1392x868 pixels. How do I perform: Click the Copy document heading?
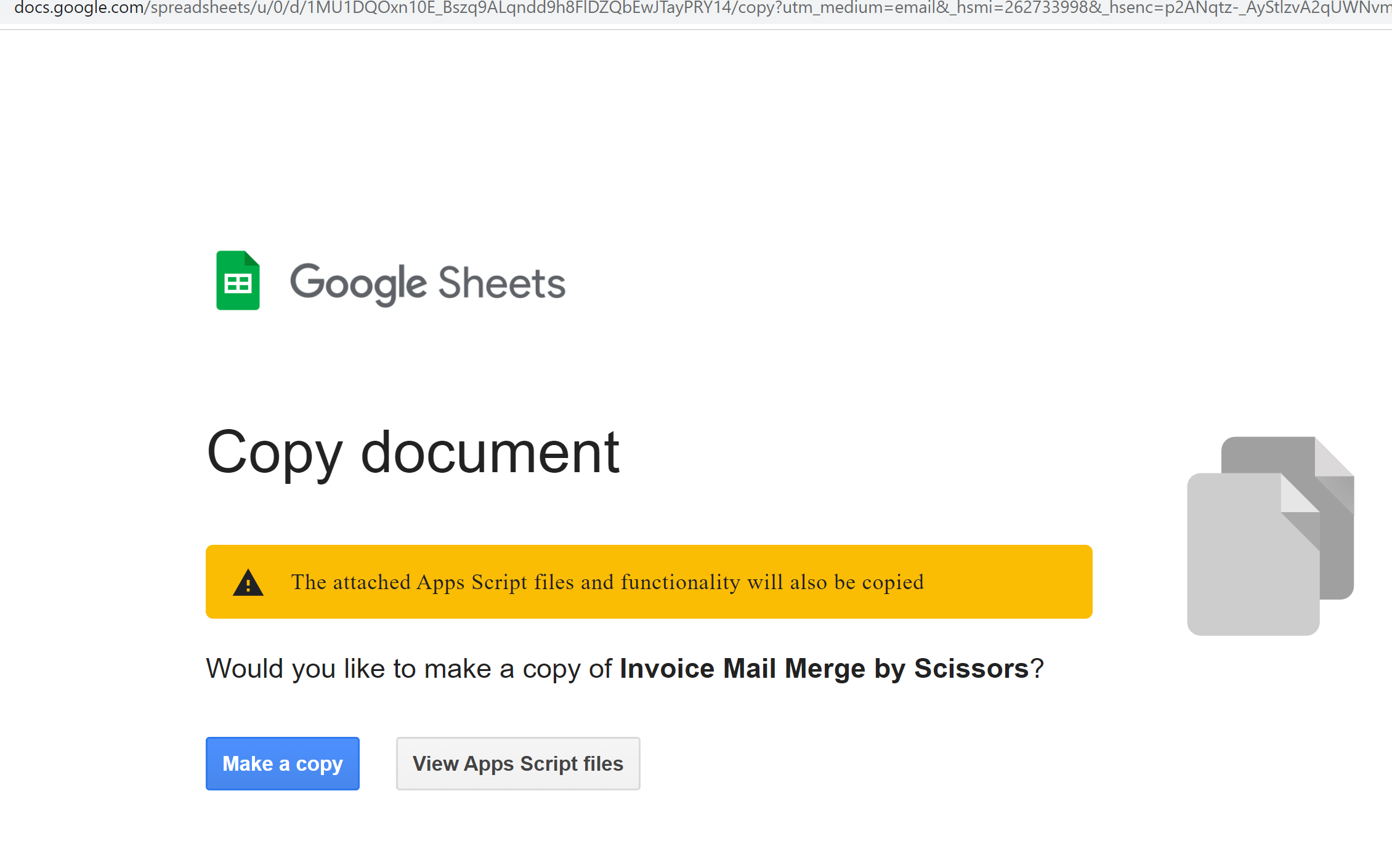tap(413, 452)
